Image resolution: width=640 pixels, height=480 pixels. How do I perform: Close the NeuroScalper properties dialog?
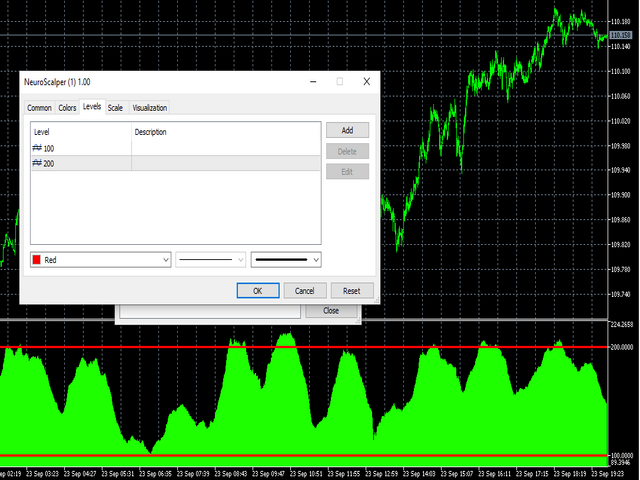(367, 82)
